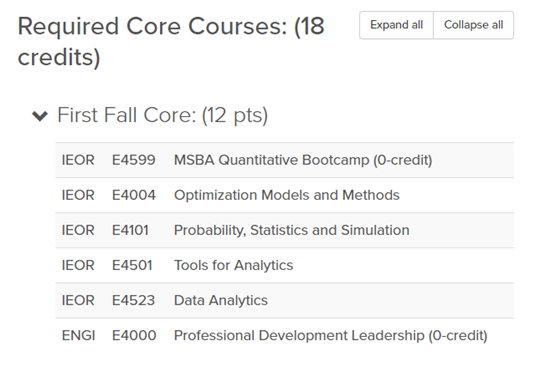The height and width of the screenshot is (366, 550).
Task: Click IEOR label in Data Analytics row
Action: [78, 300]
